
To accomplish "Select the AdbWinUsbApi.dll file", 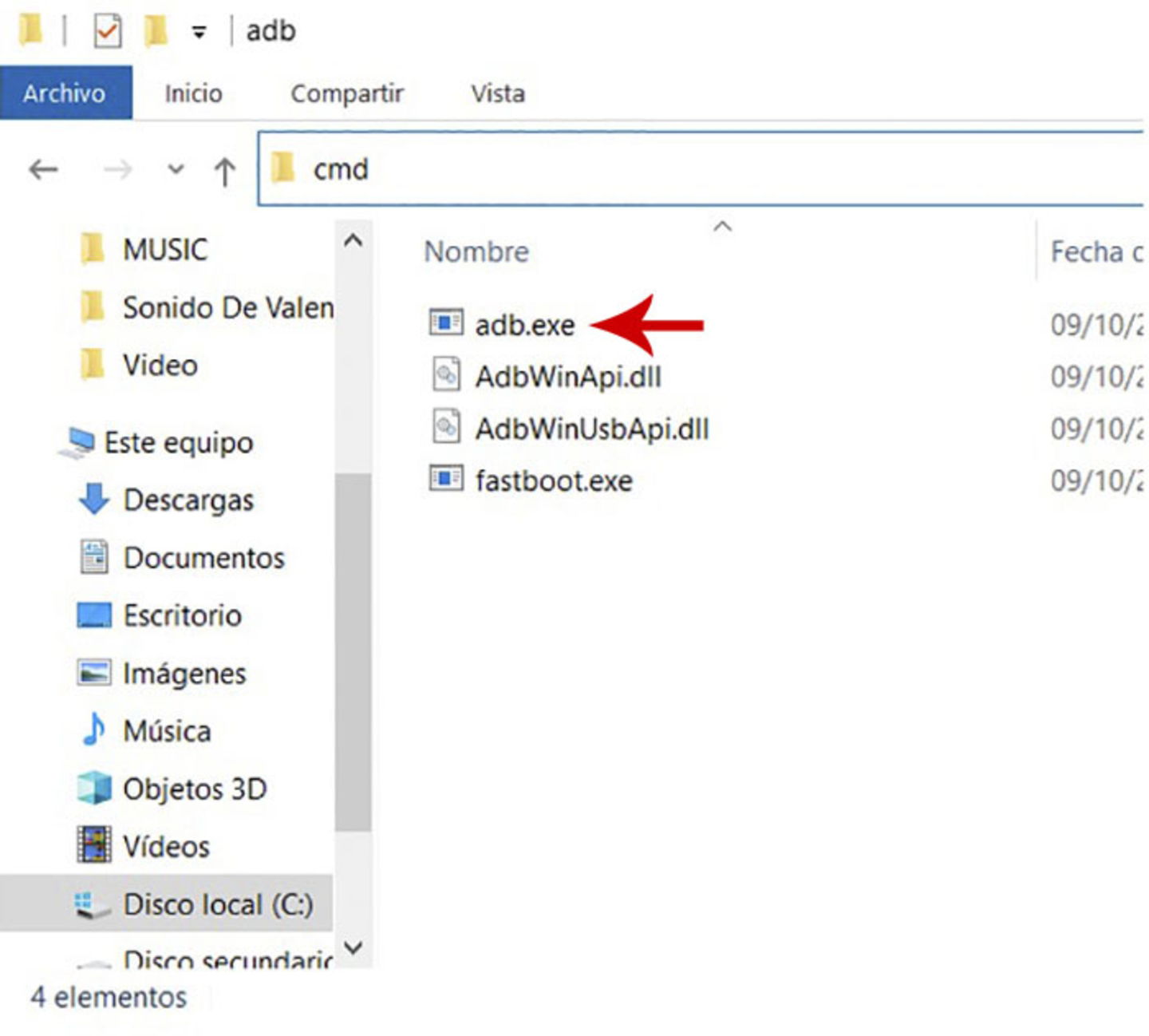I will click(x=592, y=429).
